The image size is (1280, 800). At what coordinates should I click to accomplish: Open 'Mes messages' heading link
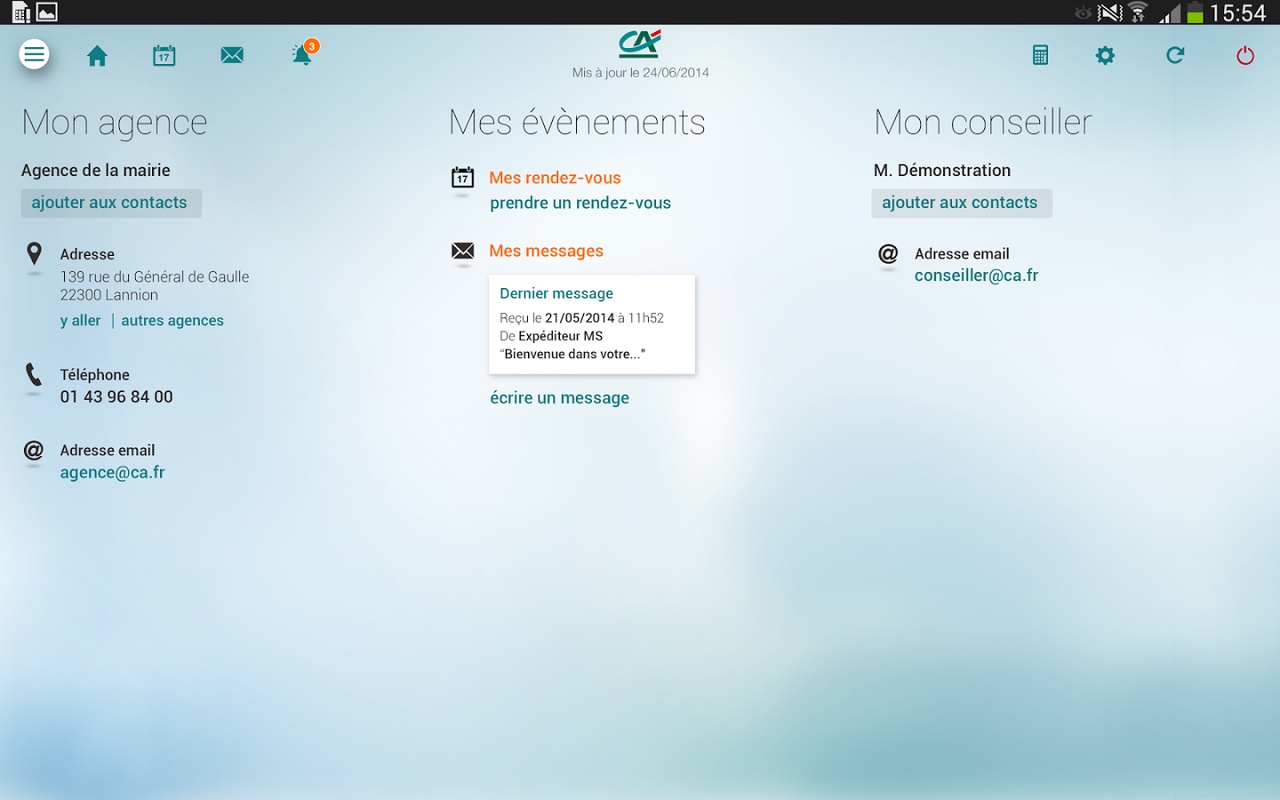[546, 251]
